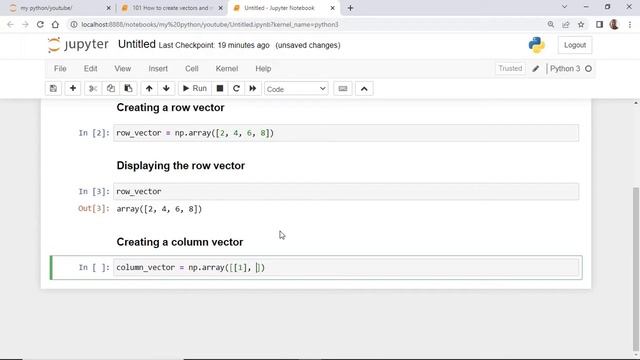640x360 pixels.
Task: Click the Last Checkpoint text
Action: [x=214, y=45]
